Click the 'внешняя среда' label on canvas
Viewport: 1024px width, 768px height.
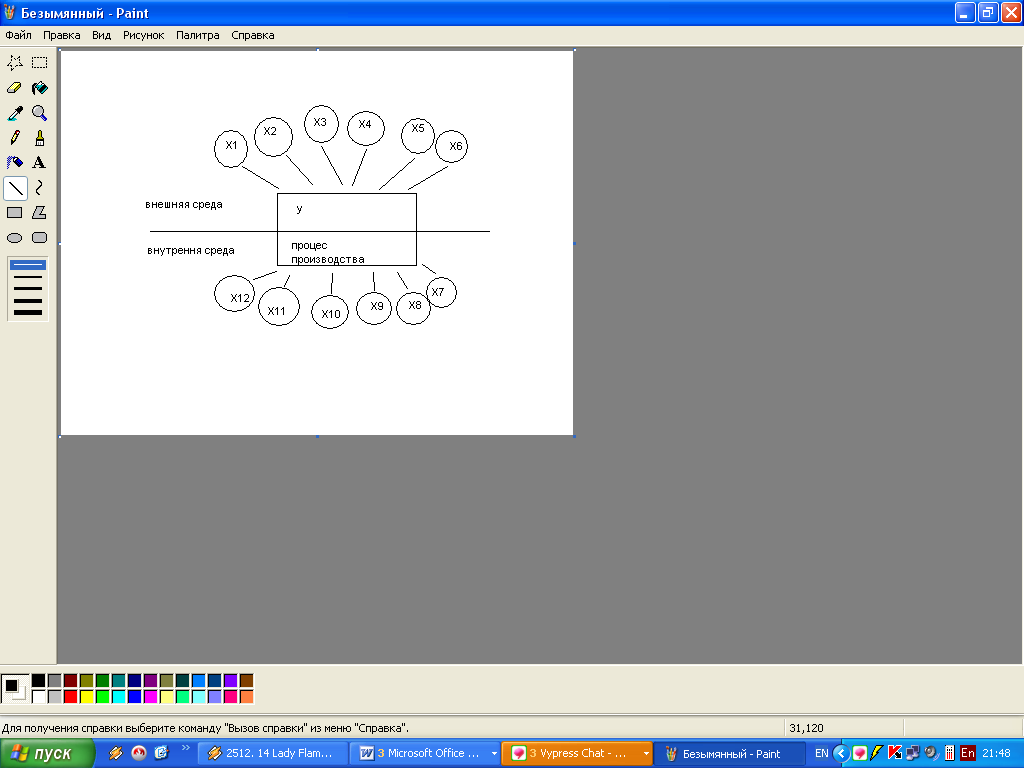(x=184, y=204)
